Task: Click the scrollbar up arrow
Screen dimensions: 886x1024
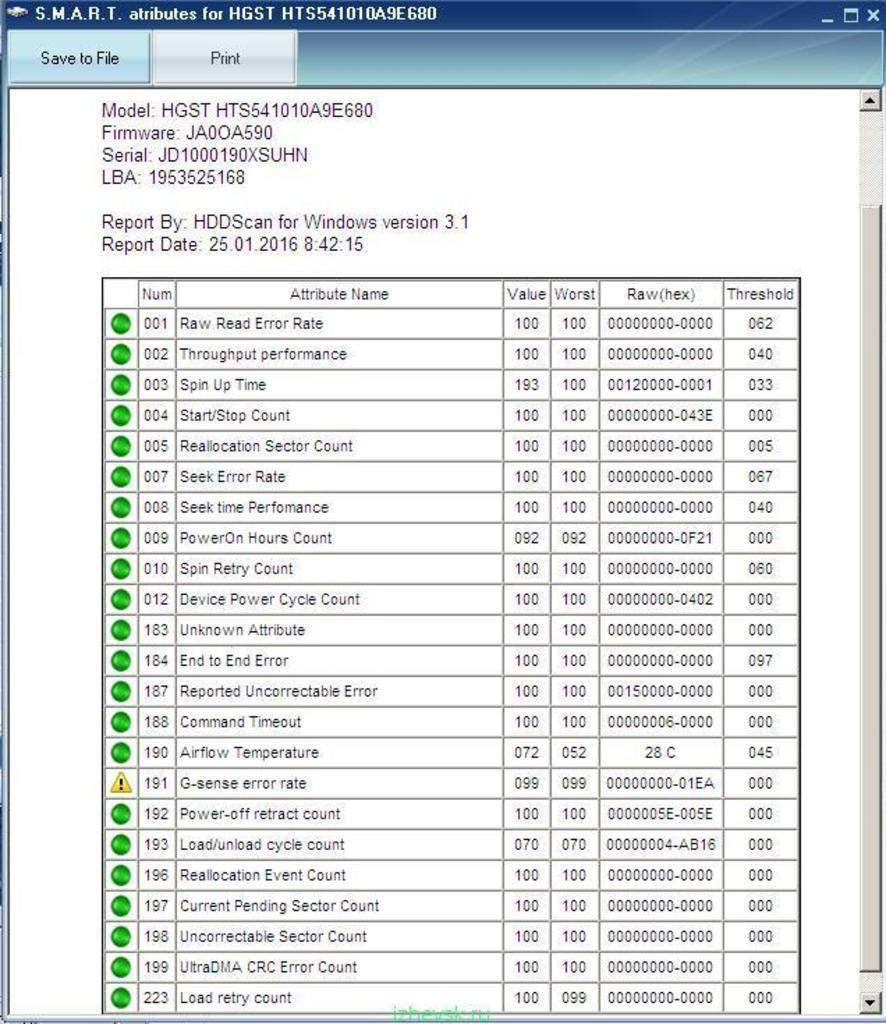Action: (870, 101)
